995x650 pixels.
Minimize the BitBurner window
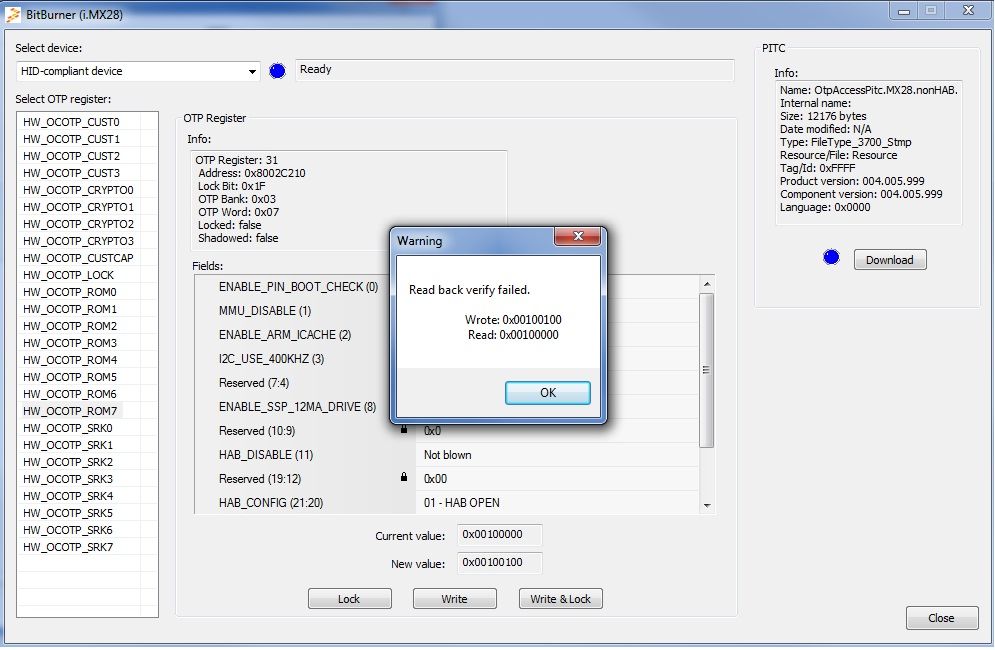click(x=904, y=11)
